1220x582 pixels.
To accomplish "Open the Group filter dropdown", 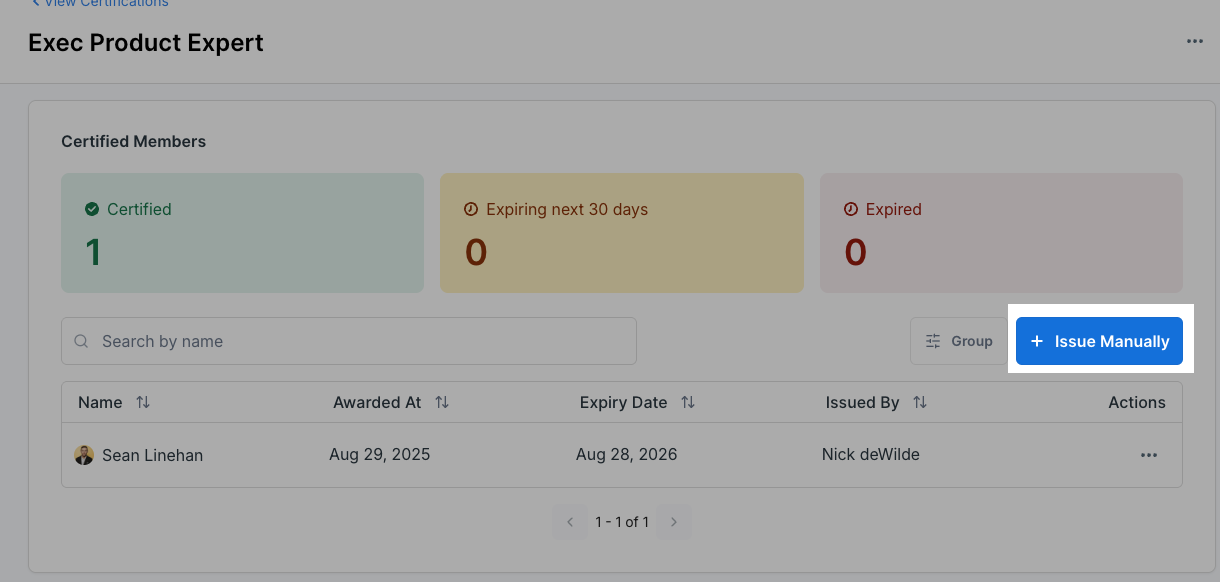I will (958, 341).
